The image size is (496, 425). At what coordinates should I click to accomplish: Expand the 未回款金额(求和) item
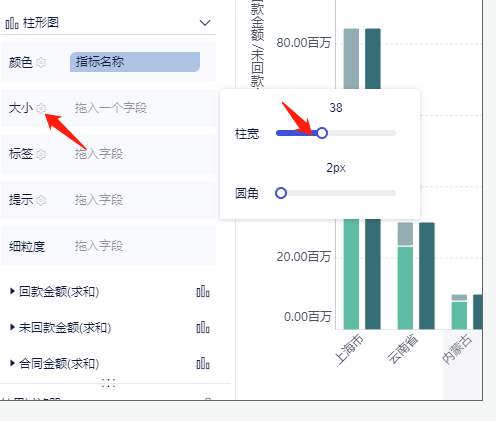12,327
